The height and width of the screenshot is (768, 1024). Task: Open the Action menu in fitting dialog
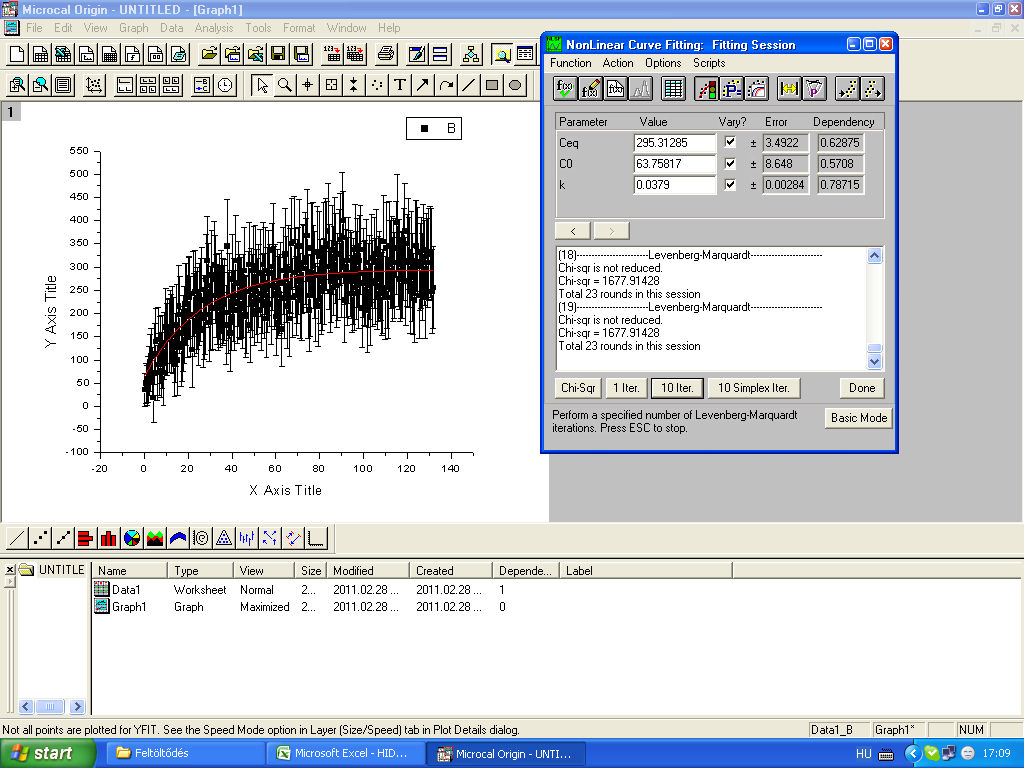point(618,63)
